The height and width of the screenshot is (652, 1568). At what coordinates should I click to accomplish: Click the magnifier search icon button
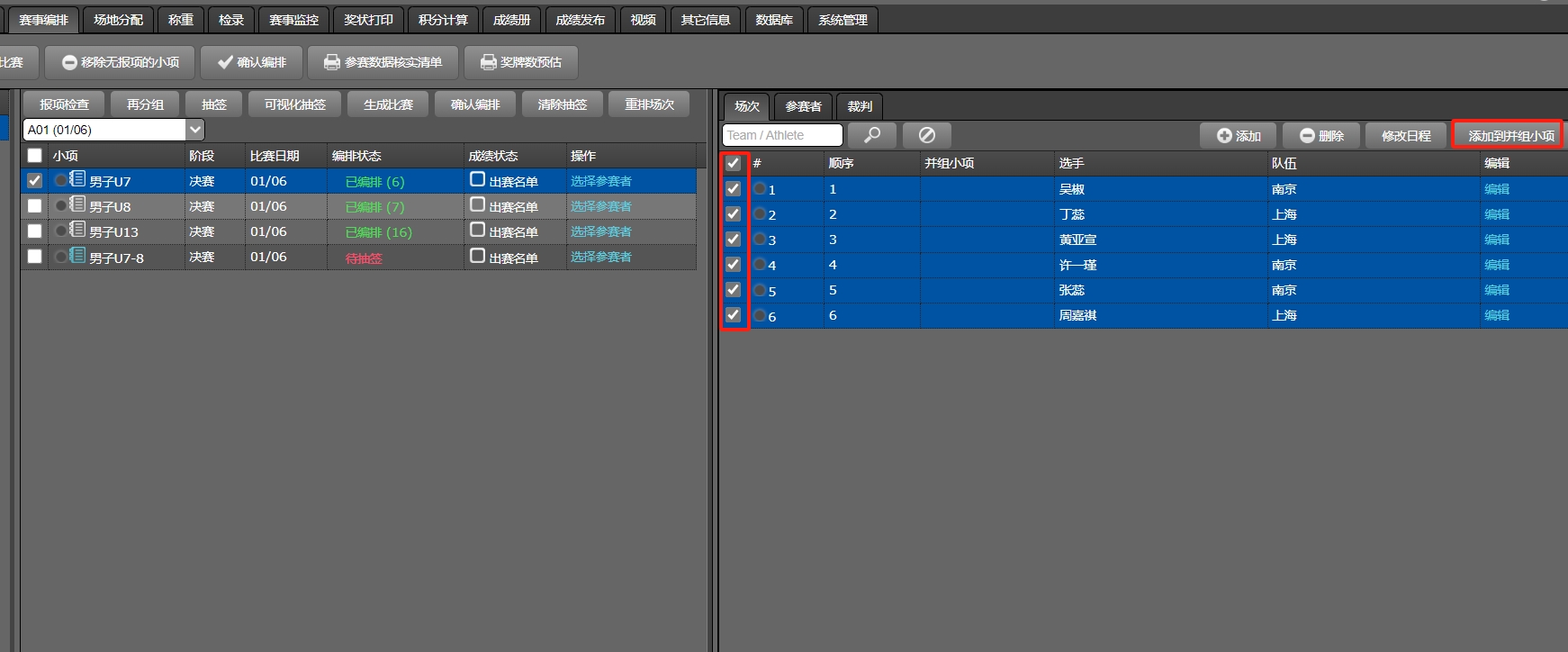point(871,135)
